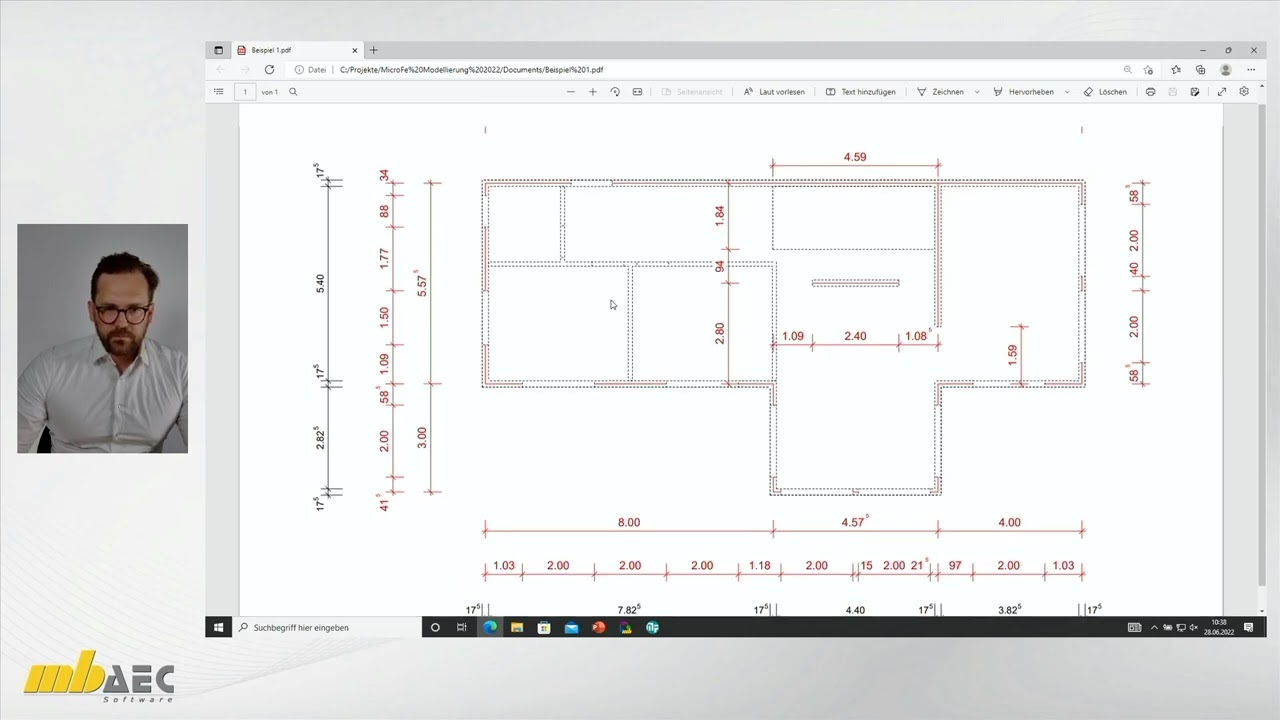Click the 4.59 dimension label

click(x=855, y=157)
